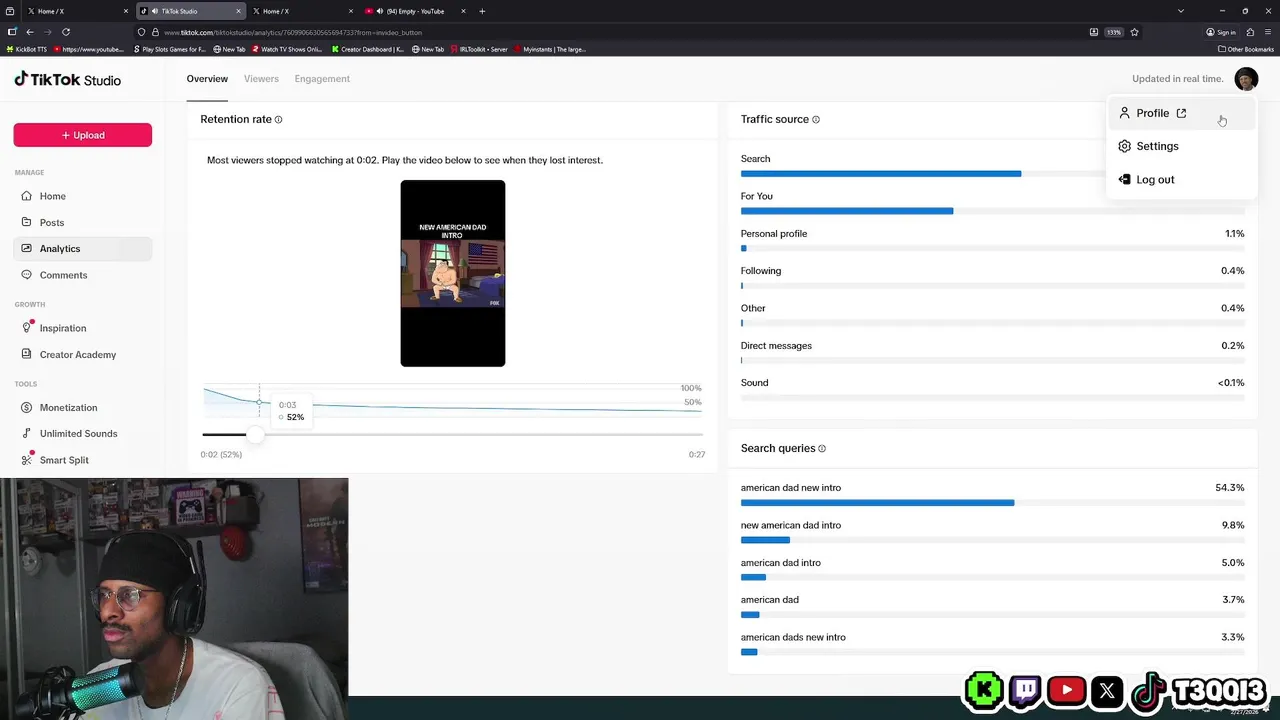Select Profile in the account menu
The width and height of the screenshot is (1280, 720).
(x=1181, y=113)
